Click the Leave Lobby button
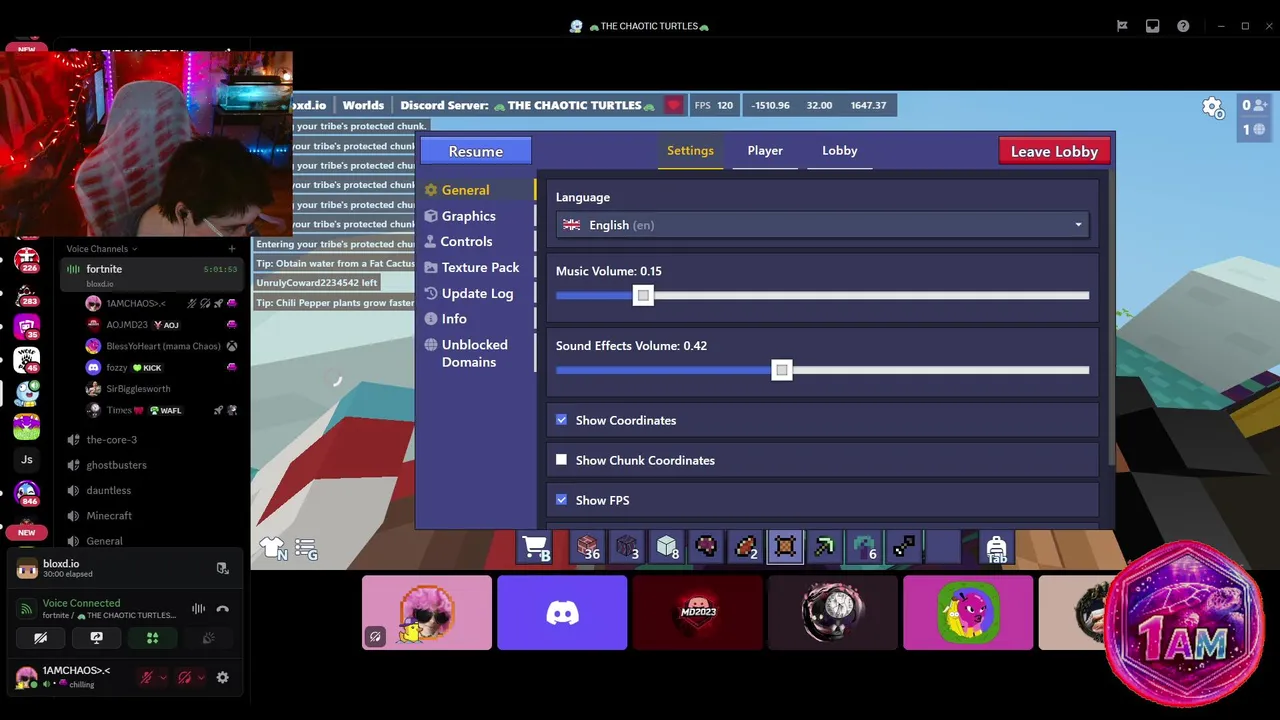This screenshot has width=1280, height=720. [1054, 151]
